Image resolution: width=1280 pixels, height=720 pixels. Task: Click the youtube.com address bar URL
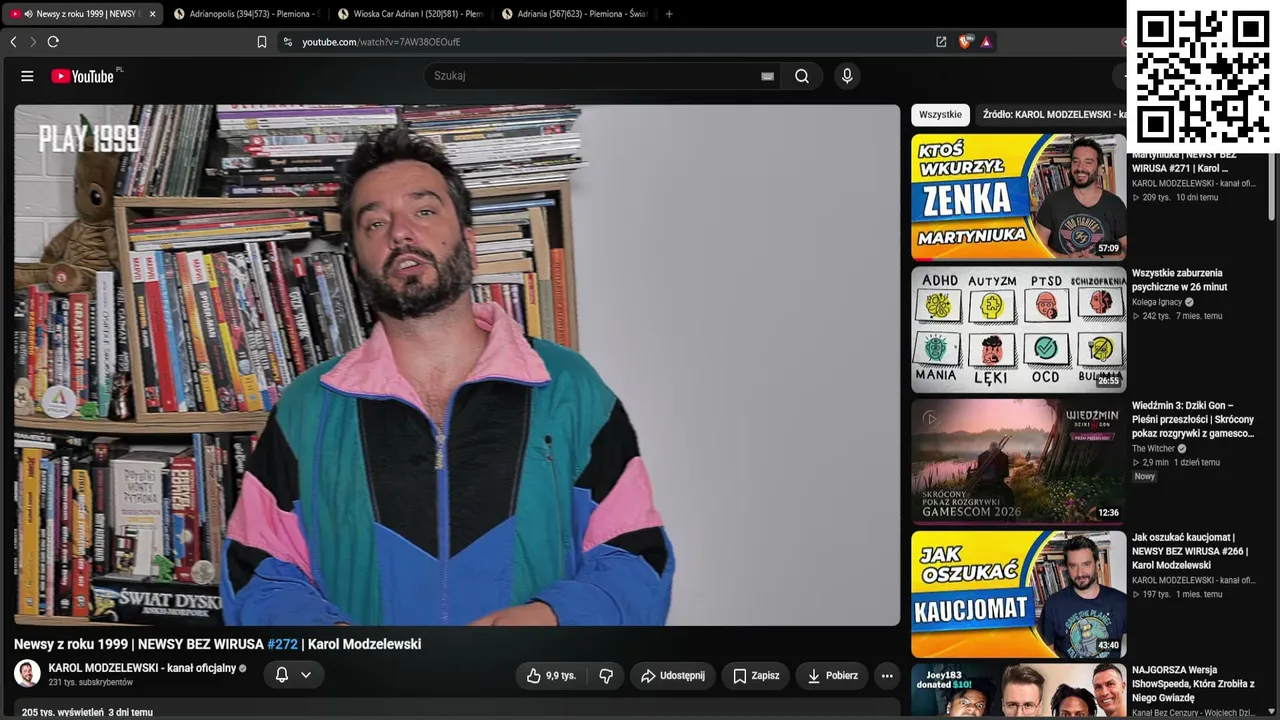(381, 42)
